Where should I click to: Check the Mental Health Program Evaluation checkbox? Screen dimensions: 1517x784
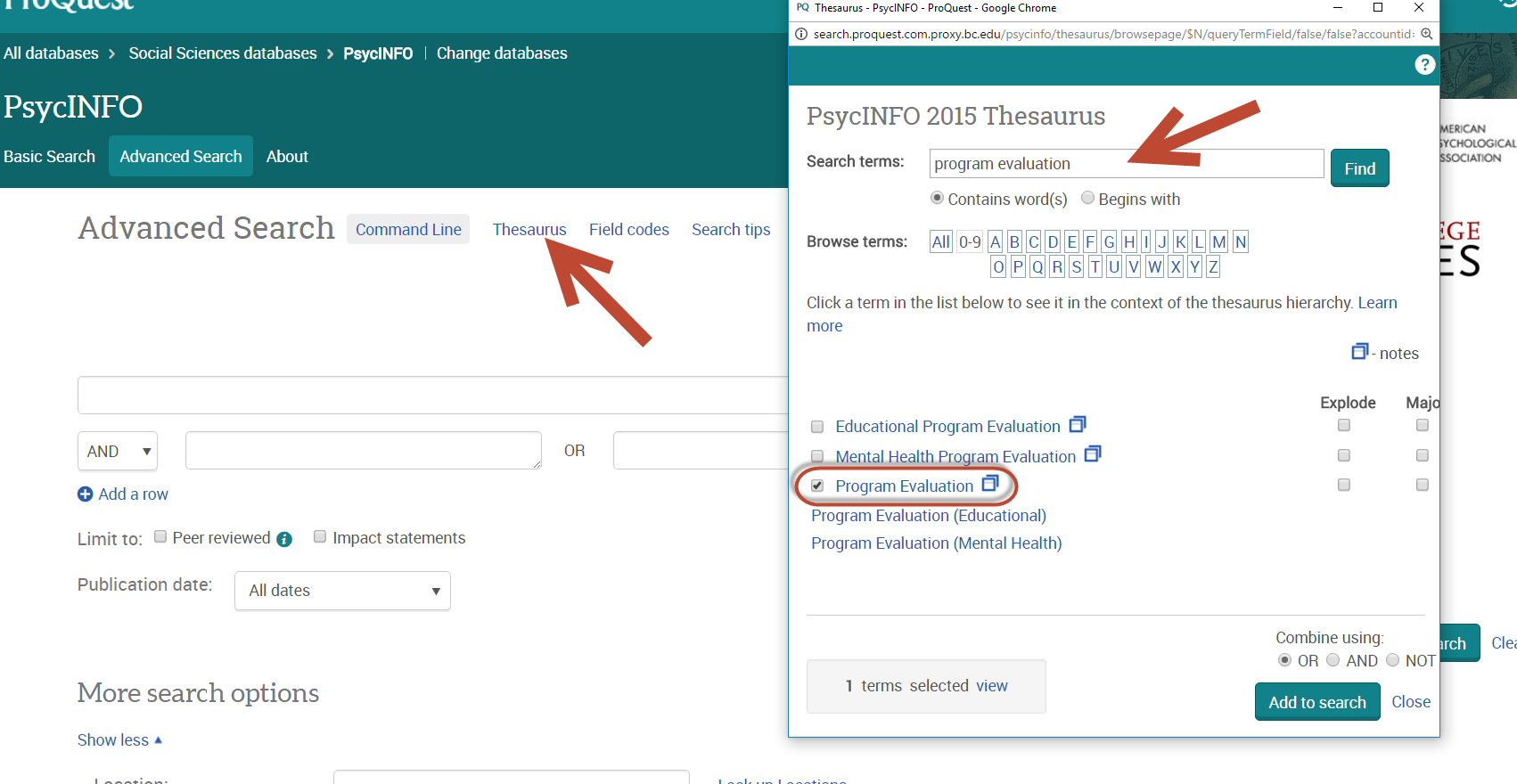pos(817,456)
